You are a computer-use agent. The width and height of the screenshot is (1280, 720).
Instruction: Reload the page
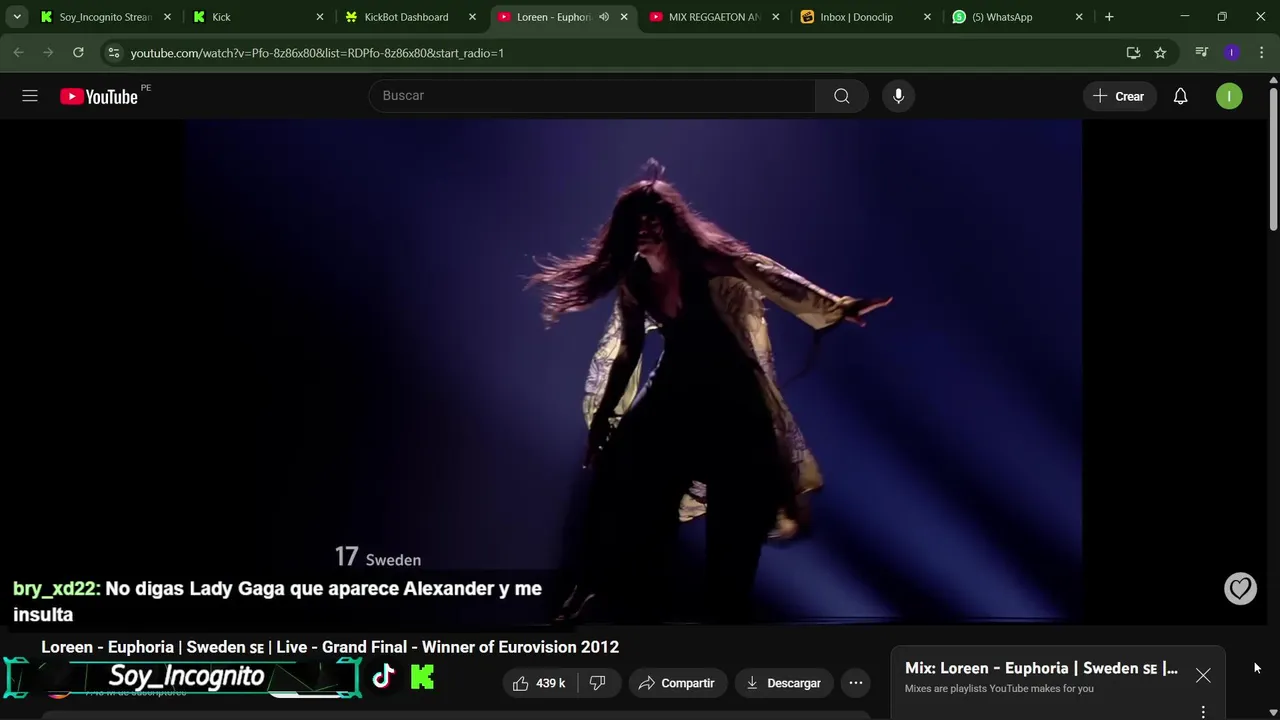point(78,53)
